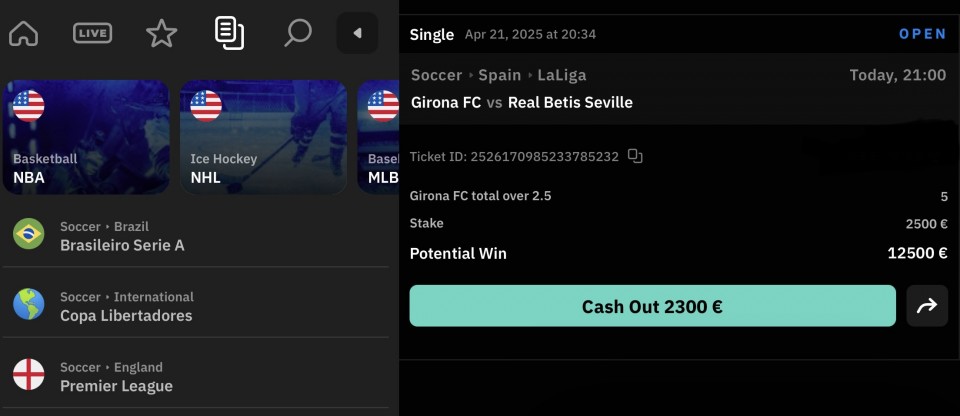Click the LaLiga breadcrumb link
Image resolution: width=960 pixels, height=416 pixels.
point(561,75)
